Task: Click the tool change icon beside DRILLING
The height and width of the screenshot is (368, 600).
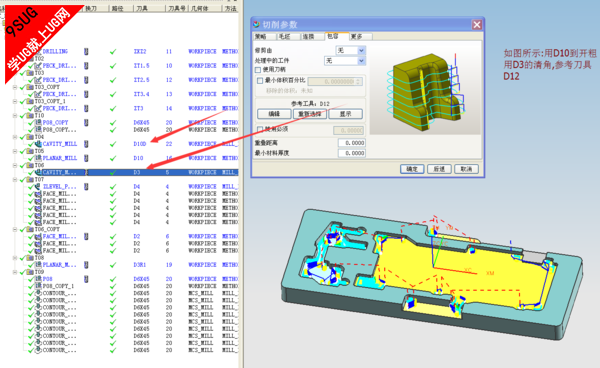Action: (86, 52)
